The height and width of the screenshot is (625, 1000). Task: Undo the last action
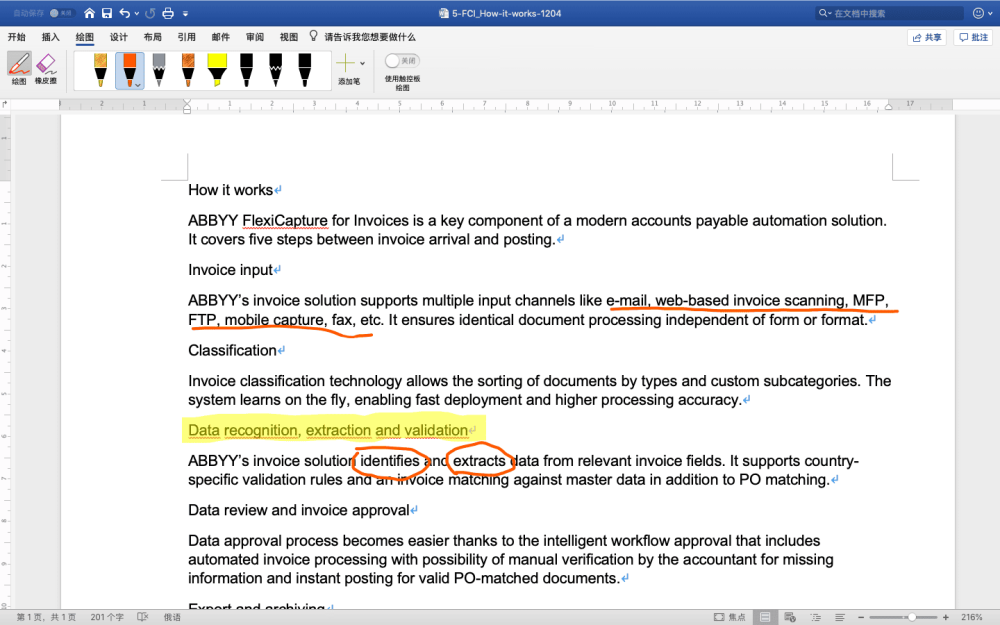(x=124, y=13)
